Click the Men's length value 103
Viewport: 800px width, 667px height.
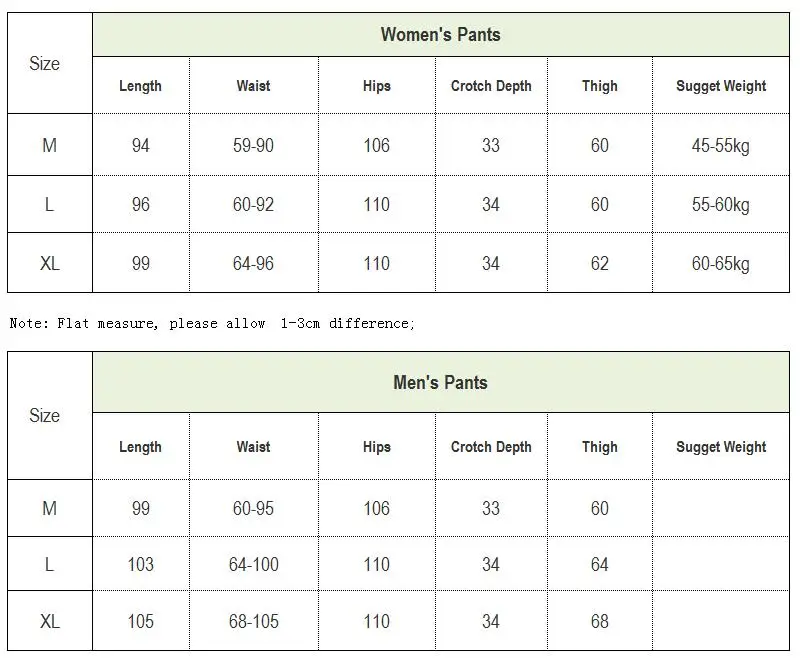[140, 564]
